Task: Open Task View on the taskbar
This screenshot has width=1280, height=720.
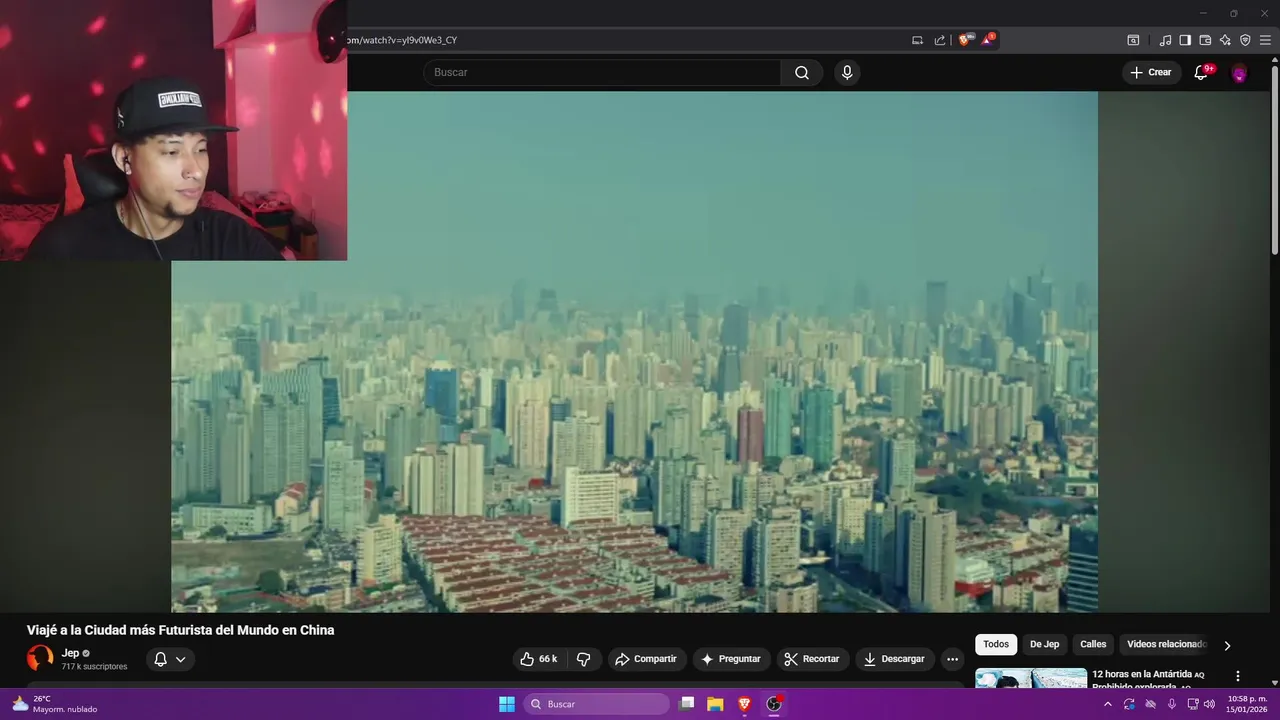Action: click(686, 704)
